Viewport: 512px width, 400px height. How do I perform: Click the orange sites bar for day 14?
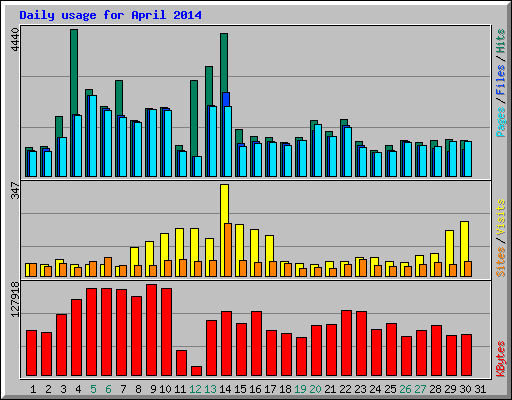[228, 250]
